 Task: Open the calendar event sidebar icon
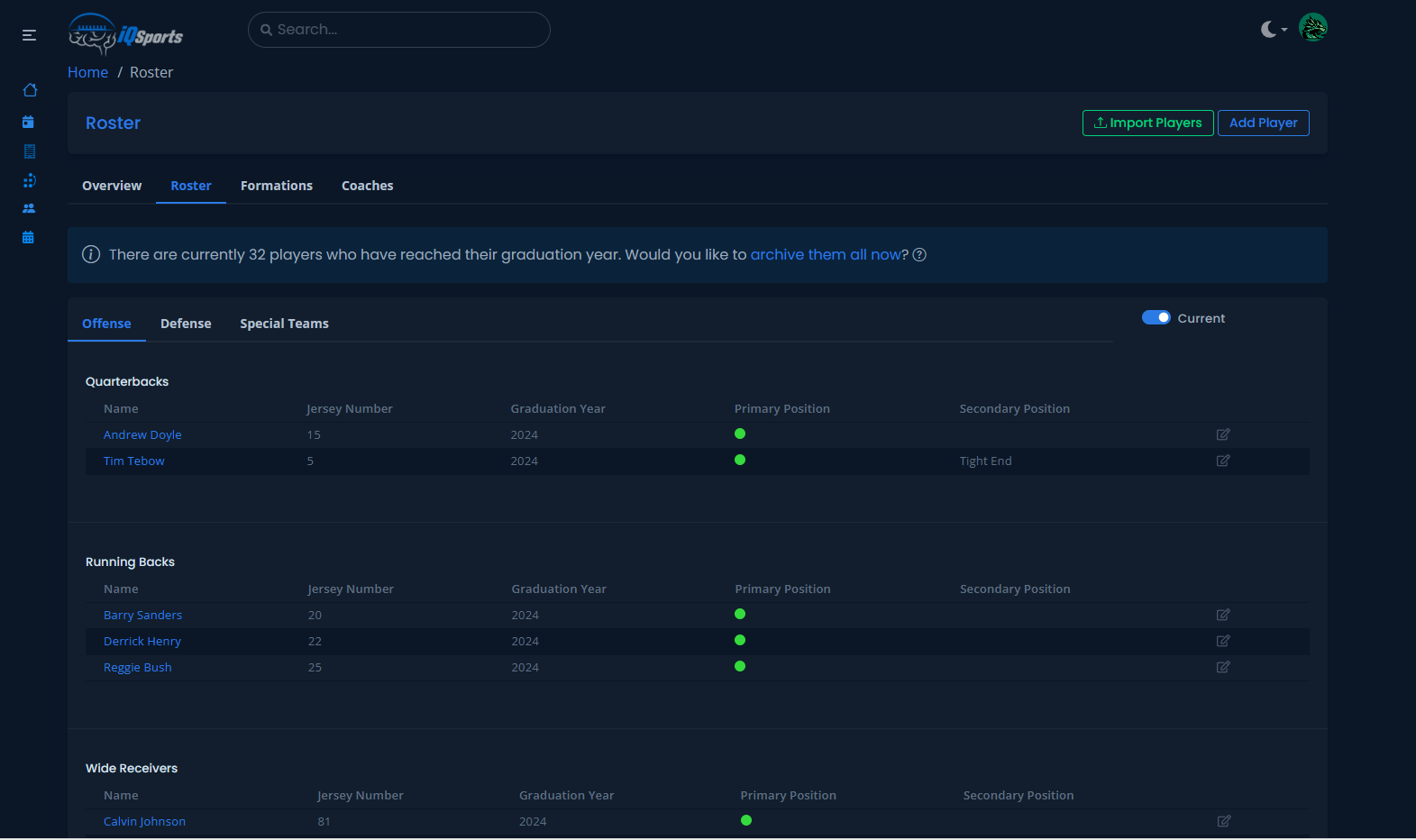coord(28,122)
